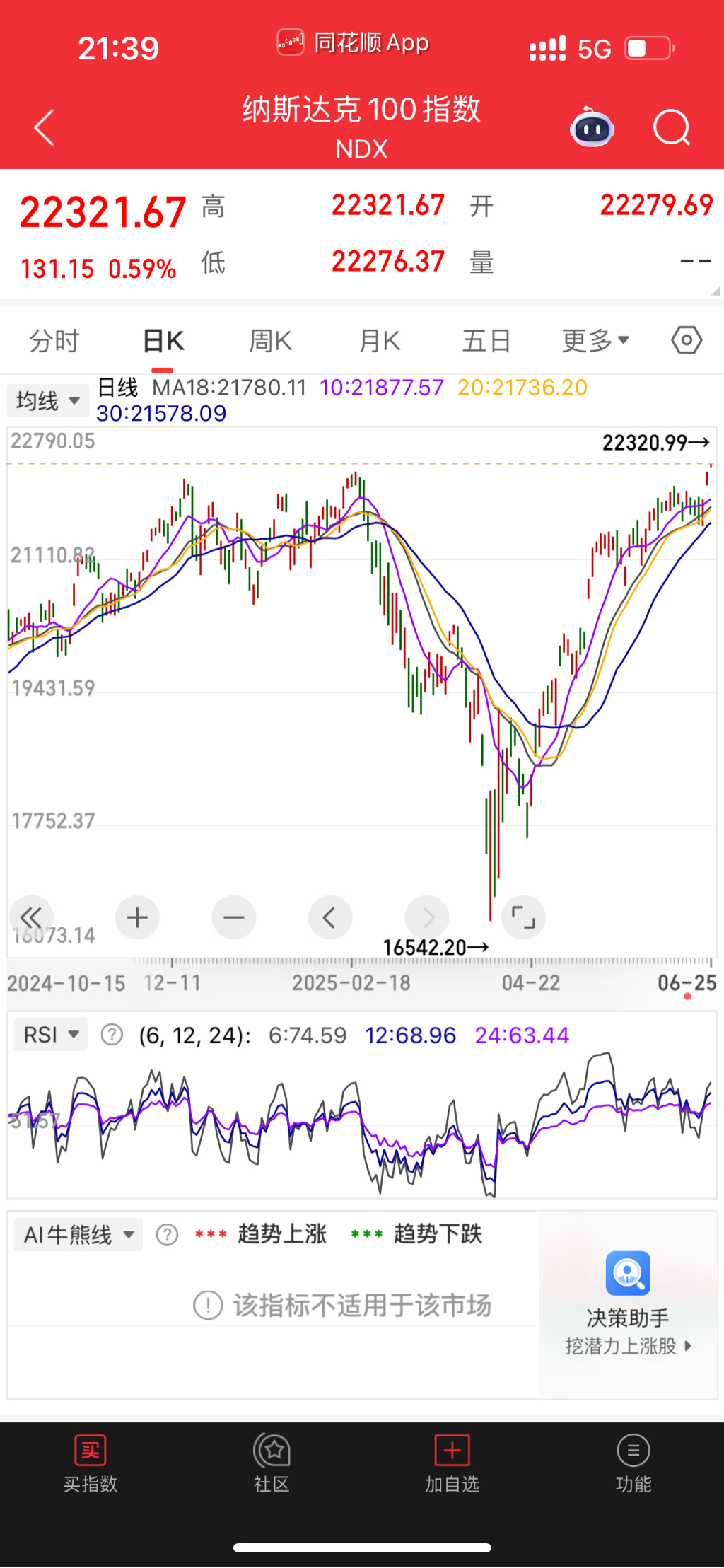The width and height of the screenshot is (724, 1568).
Task: Enter fullscreen chart mode
Action: click(523, 918)
